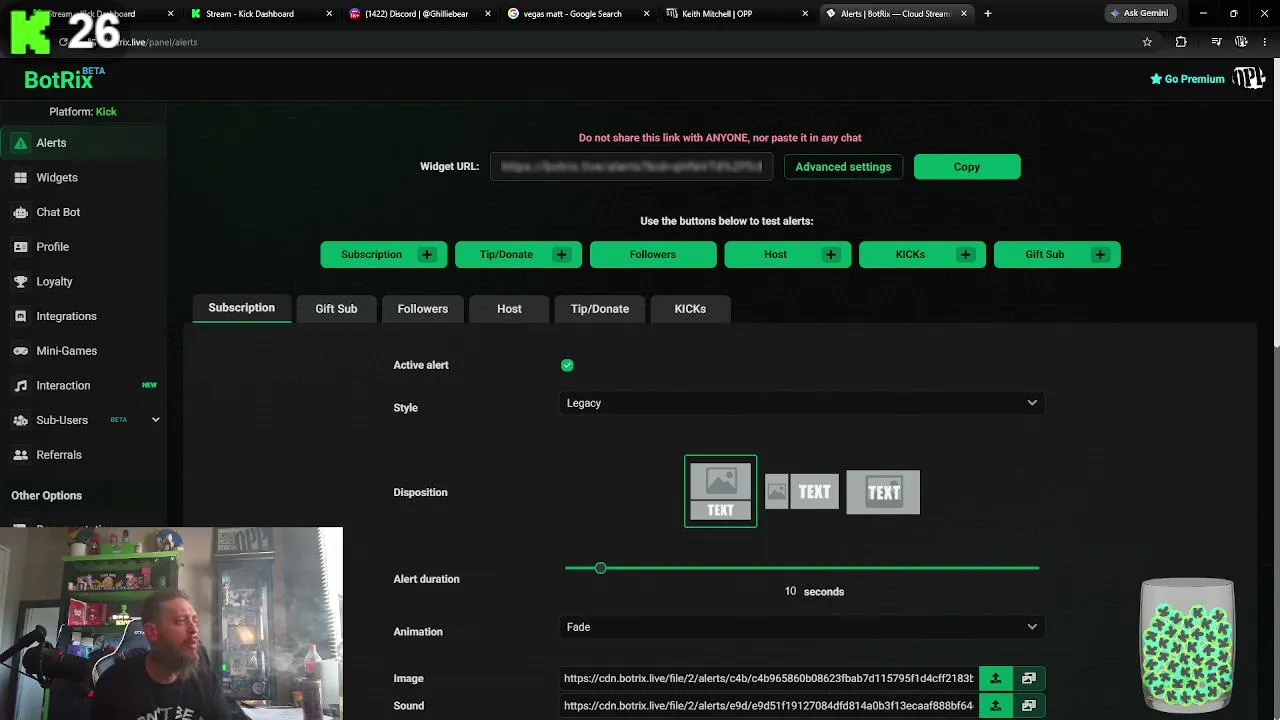Viewport: 1280px width, 720px height.
Task: Click the Widgets grid icon in the sidebar
Action: 20,178
